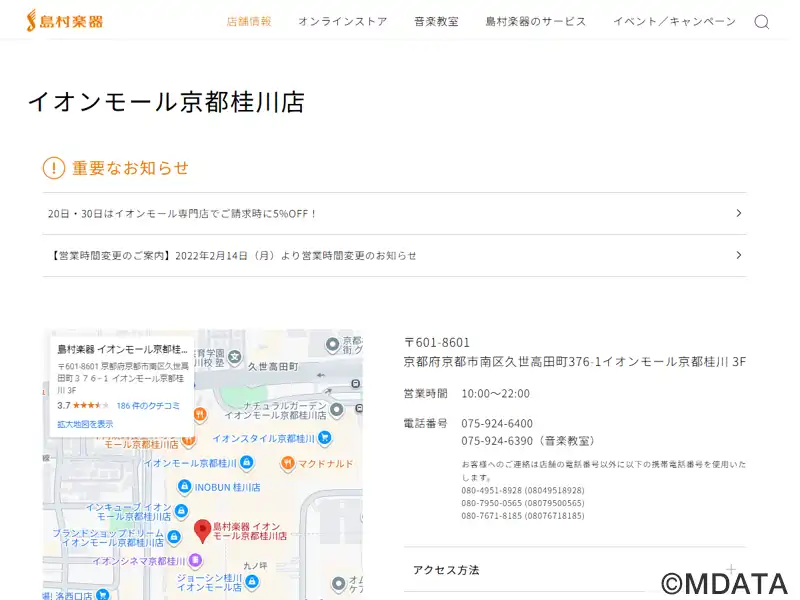Open the search magnifier icon
Image resolution: width=800 pixels, height=600 pixels.
pyautogui.click(x=761, y=22)
